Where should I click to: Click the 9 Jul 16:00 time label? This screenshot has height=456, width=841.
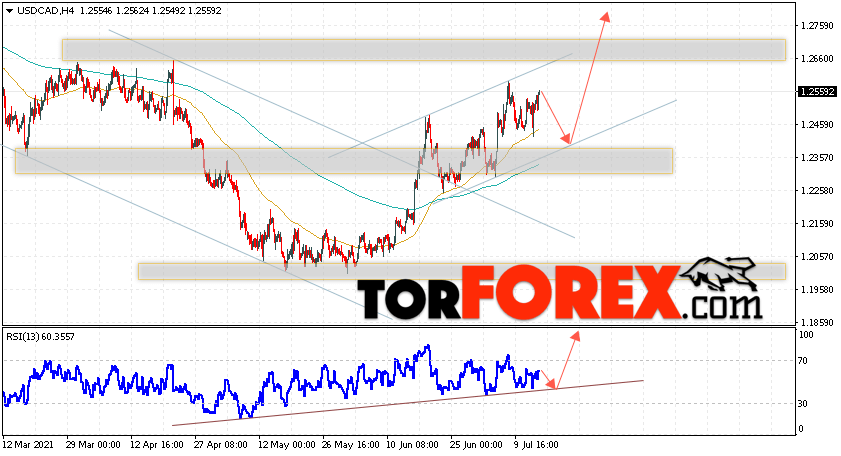[535, 445]
